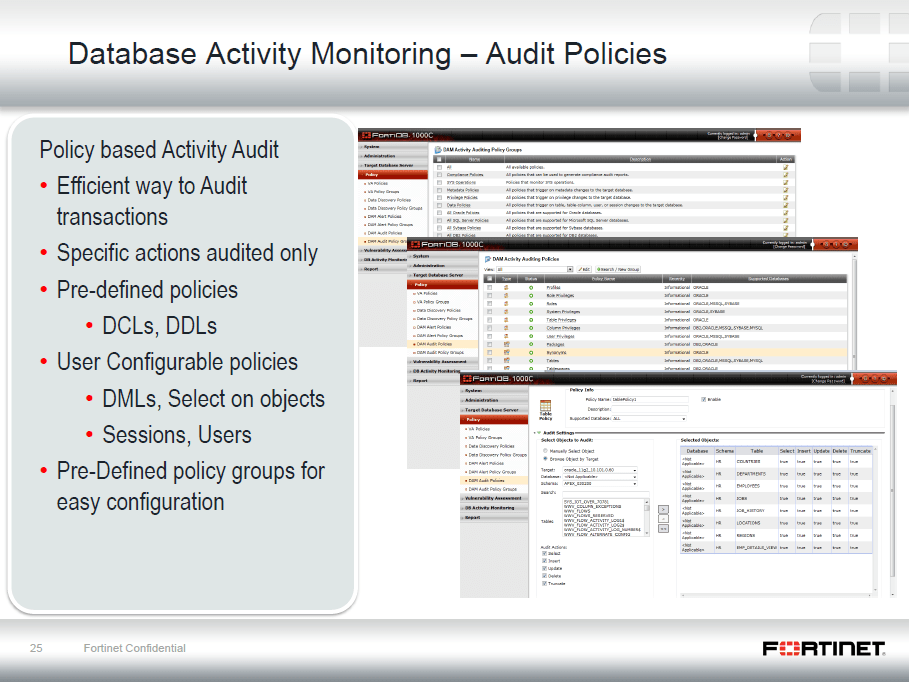Click page icon beside DAM Activity Auditing Policies

coord(488,259)
